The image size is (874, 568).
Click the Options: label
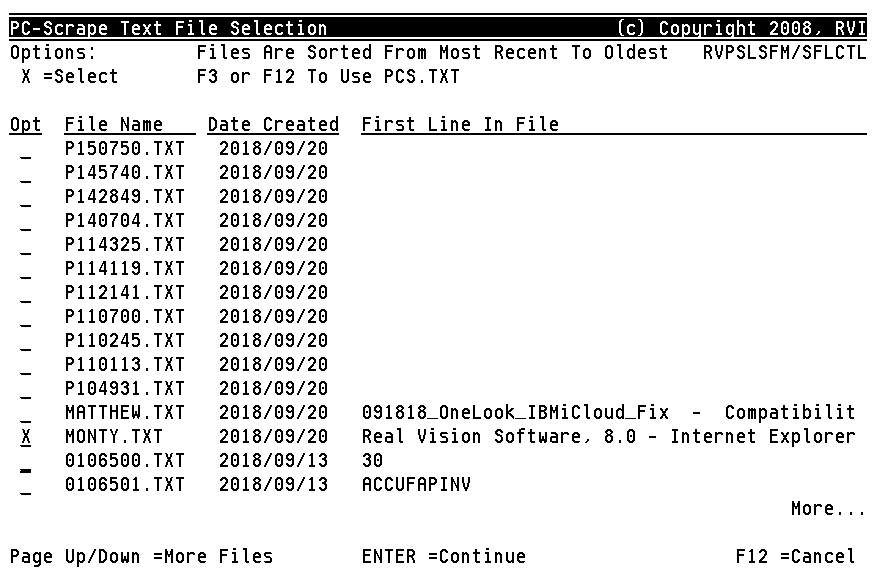tap(53, 52)
